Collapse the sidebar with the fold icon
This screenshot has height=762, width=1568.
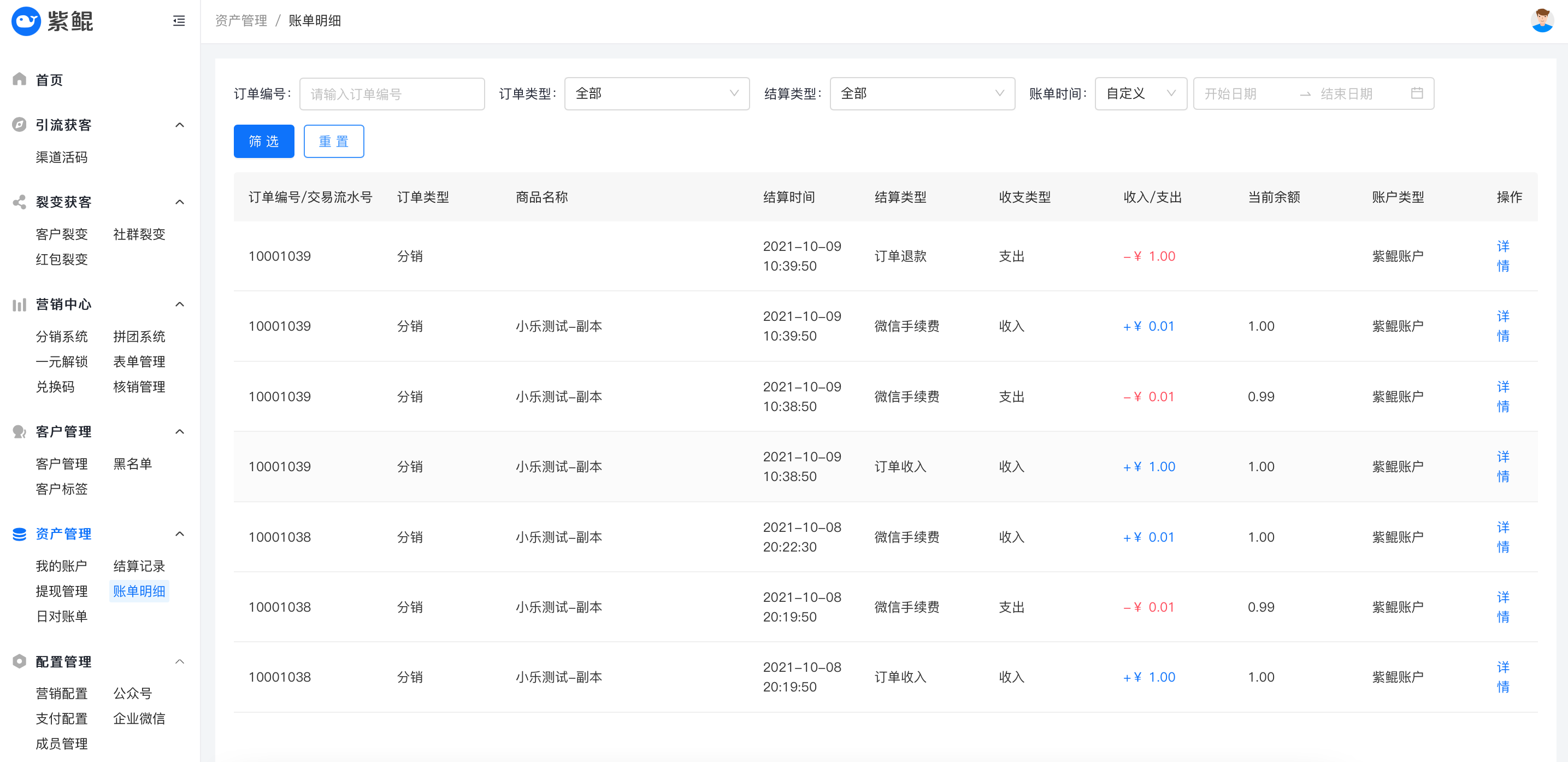point(178,21)
